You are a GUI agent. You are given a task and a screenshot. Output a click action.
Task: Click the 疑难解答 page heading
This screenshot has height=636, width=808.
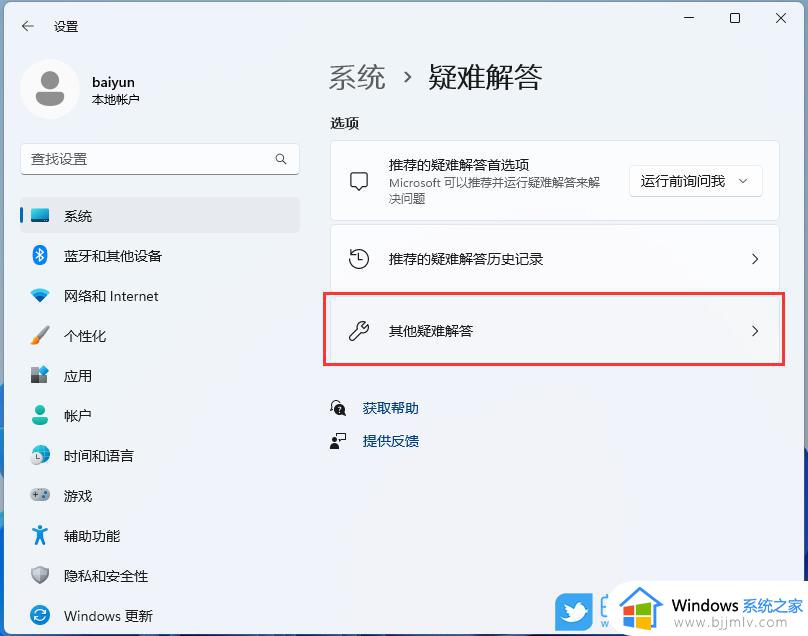tap(485, 78)
